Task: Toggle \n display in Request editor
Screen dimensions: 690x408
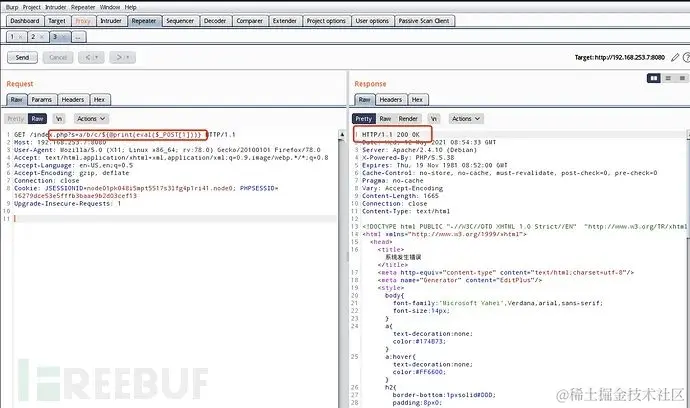Action: tap(59, 119)
